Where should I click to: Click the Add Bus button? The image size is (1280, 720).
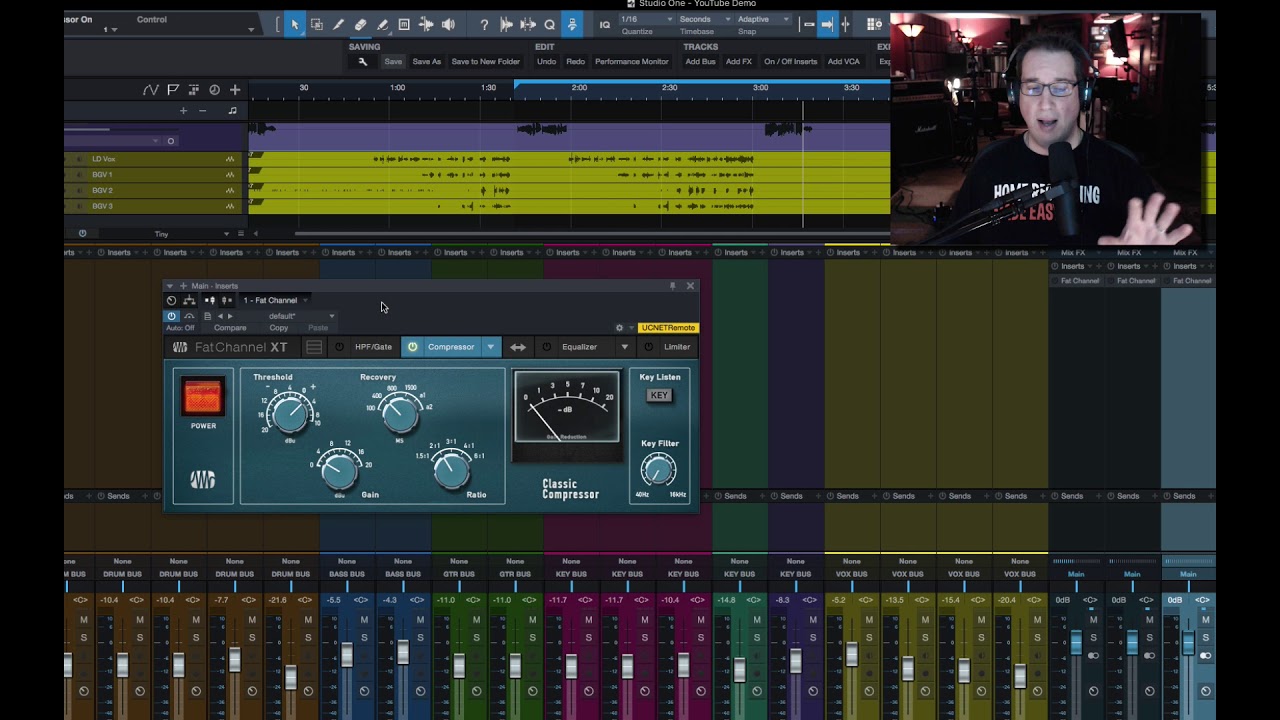tap(700, 62)
